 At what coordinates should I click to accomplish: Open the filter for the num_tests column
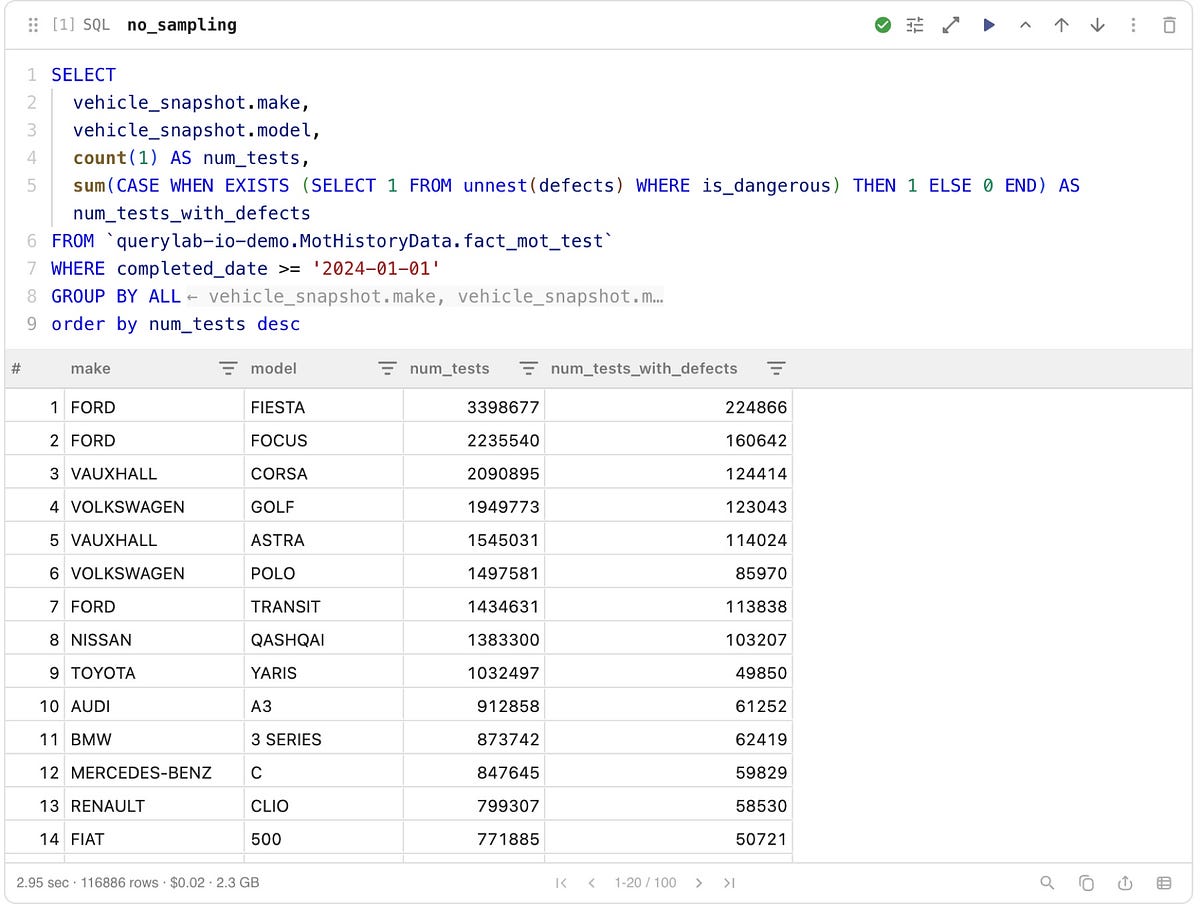click(528, 368)
